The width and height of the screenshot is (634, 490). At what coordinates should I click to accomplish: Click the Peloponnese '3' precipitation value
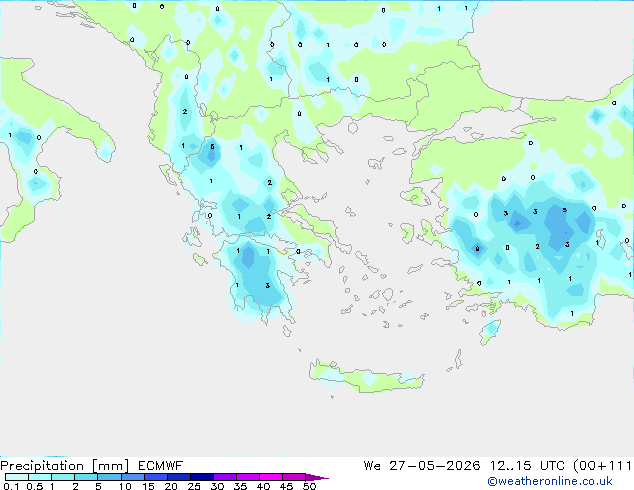pos(267,285)
